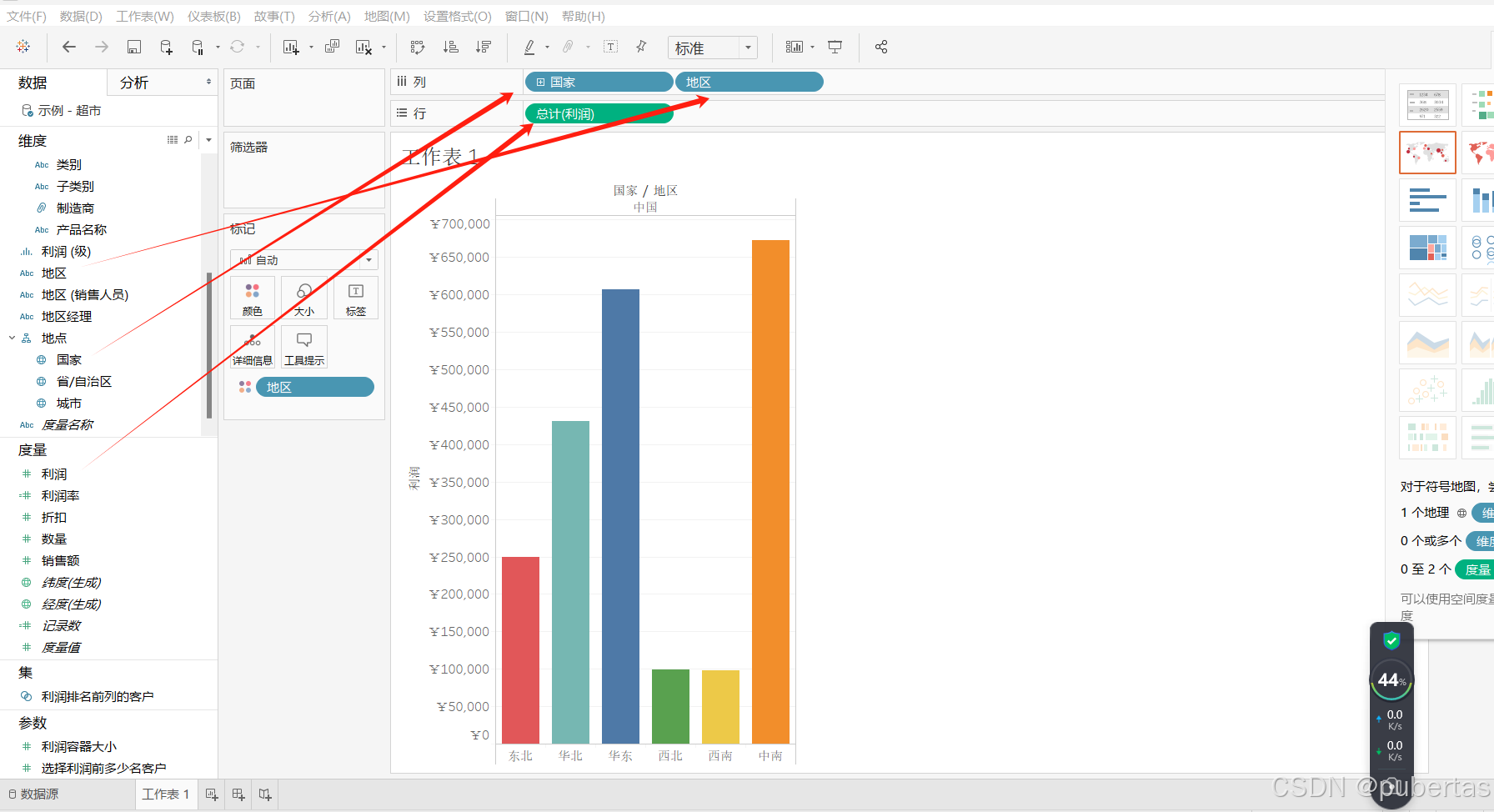The height and width of the screenshot is (812, 1494).
Task: Save the workbook with the floppy icon
Action: tap(133, 47)
